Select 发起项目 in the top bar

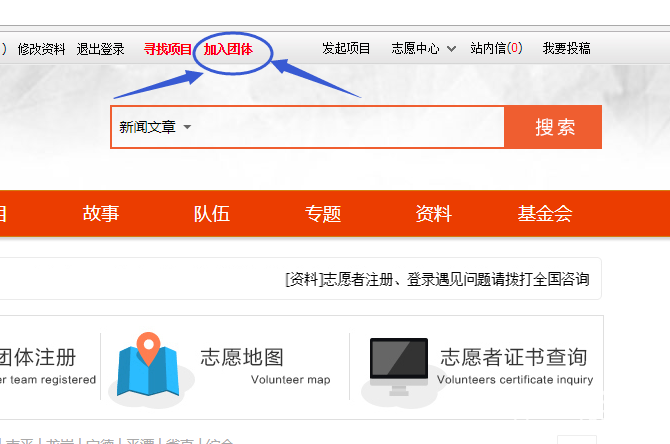click(x=346, y=48)
